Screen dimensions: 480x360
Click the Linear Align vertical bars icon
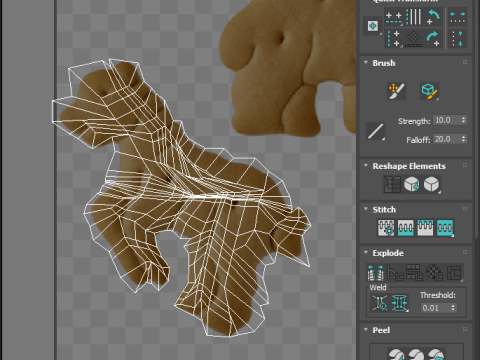click(x=413, y=17)
